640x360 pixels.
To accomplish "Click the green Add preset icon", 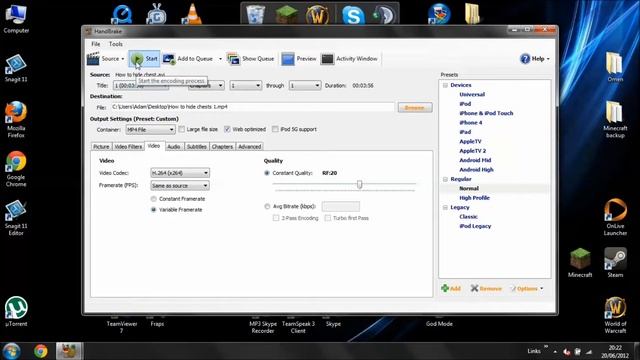I will pos(445,288).
